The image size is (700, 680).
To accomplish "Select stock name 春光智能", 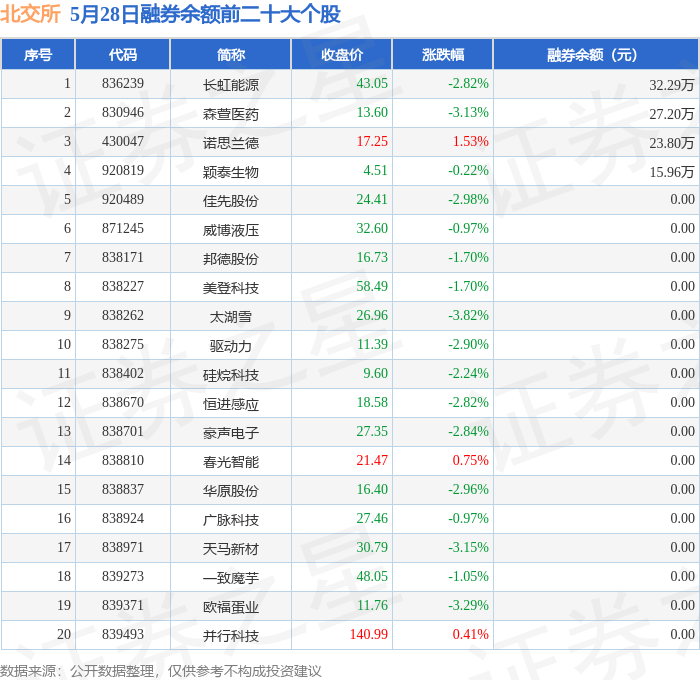I will point(231,462).
